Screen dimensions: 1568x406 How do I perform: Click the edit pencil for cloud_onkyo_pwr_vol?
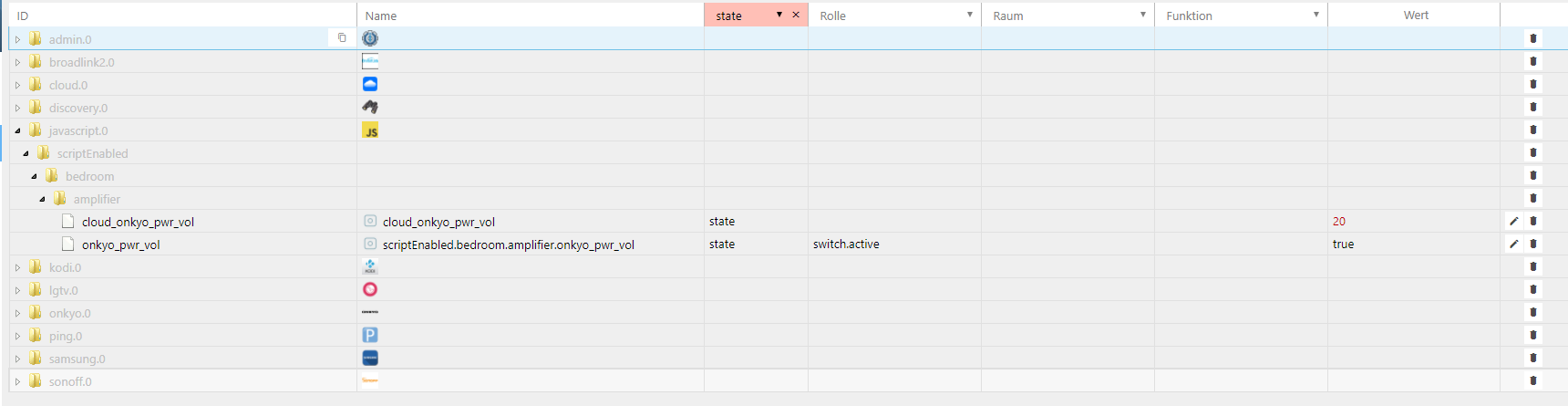point(1513,221)
